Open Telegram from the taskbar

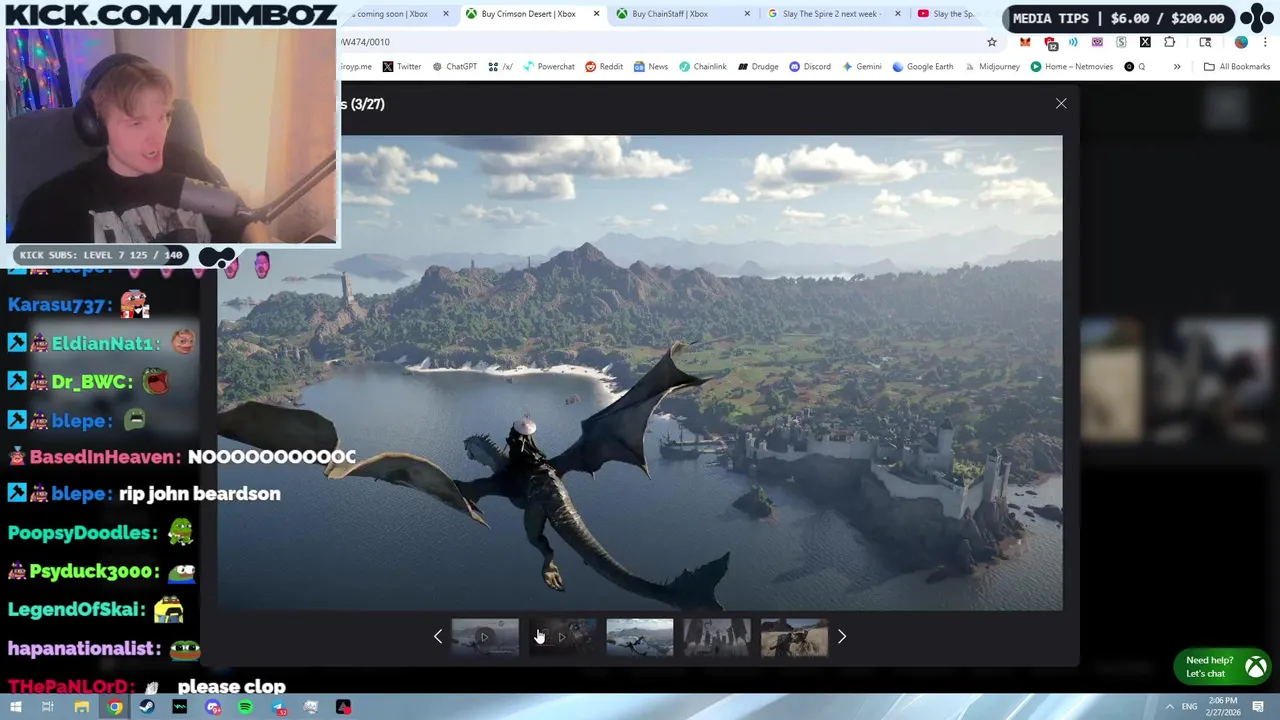coord(278,708)
